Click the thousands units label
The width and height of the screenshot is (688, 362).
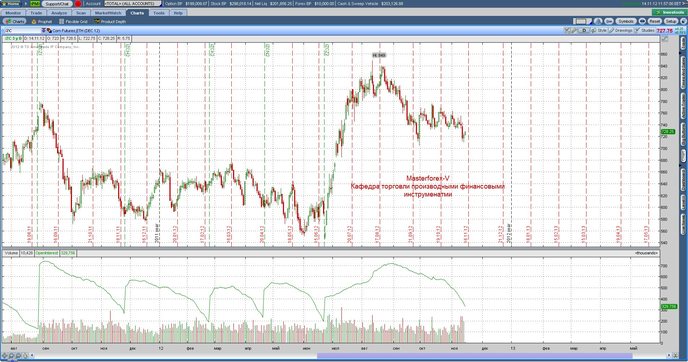(646, 253)
